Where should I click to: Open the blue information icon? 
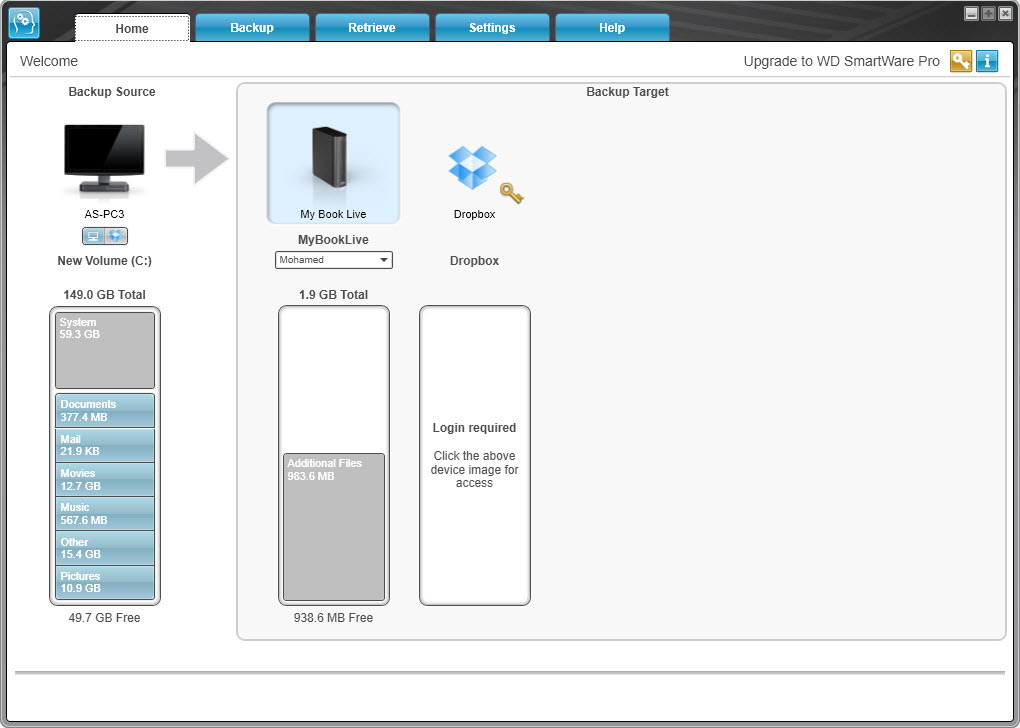987,61
